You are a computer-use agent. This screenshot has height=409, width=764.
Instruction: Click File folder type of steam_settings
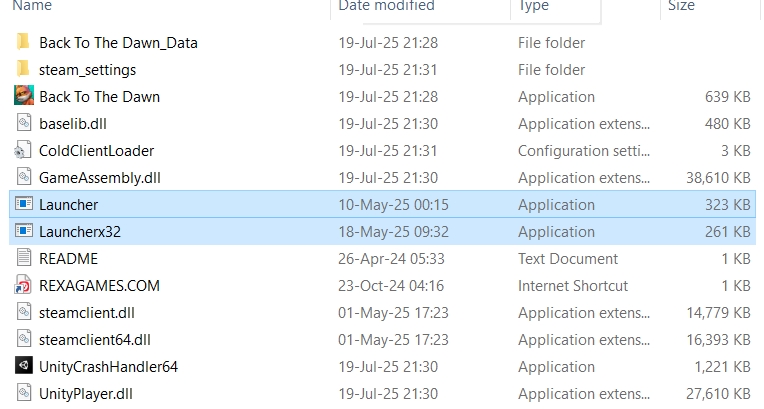pos(551,70)
